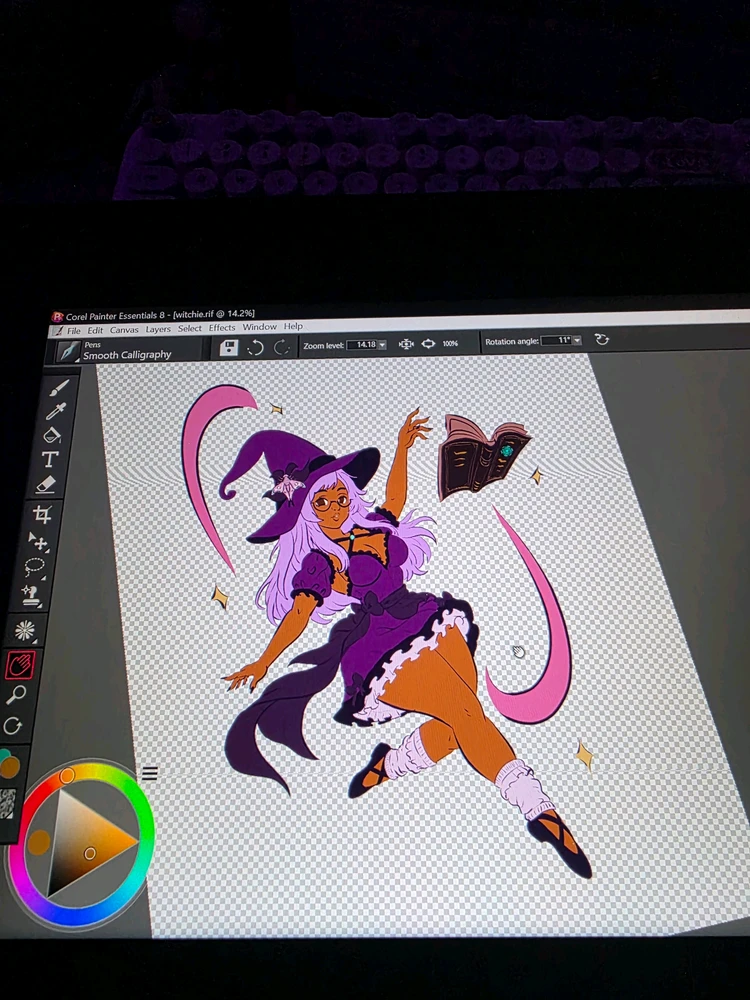Open the Canvas menu

coord(124,330)
